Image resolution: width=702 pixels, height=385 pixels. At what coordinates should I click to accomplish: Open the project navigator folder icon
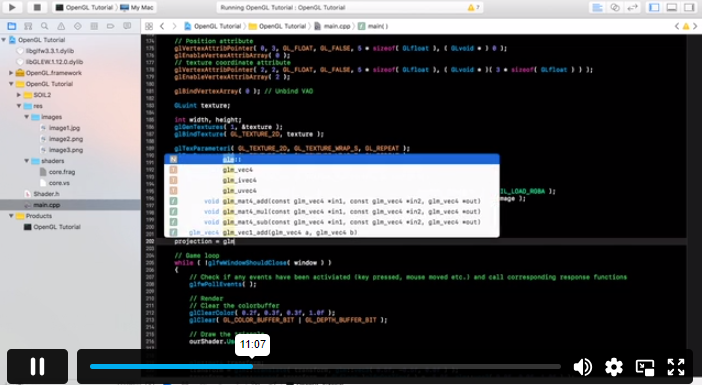12,26
